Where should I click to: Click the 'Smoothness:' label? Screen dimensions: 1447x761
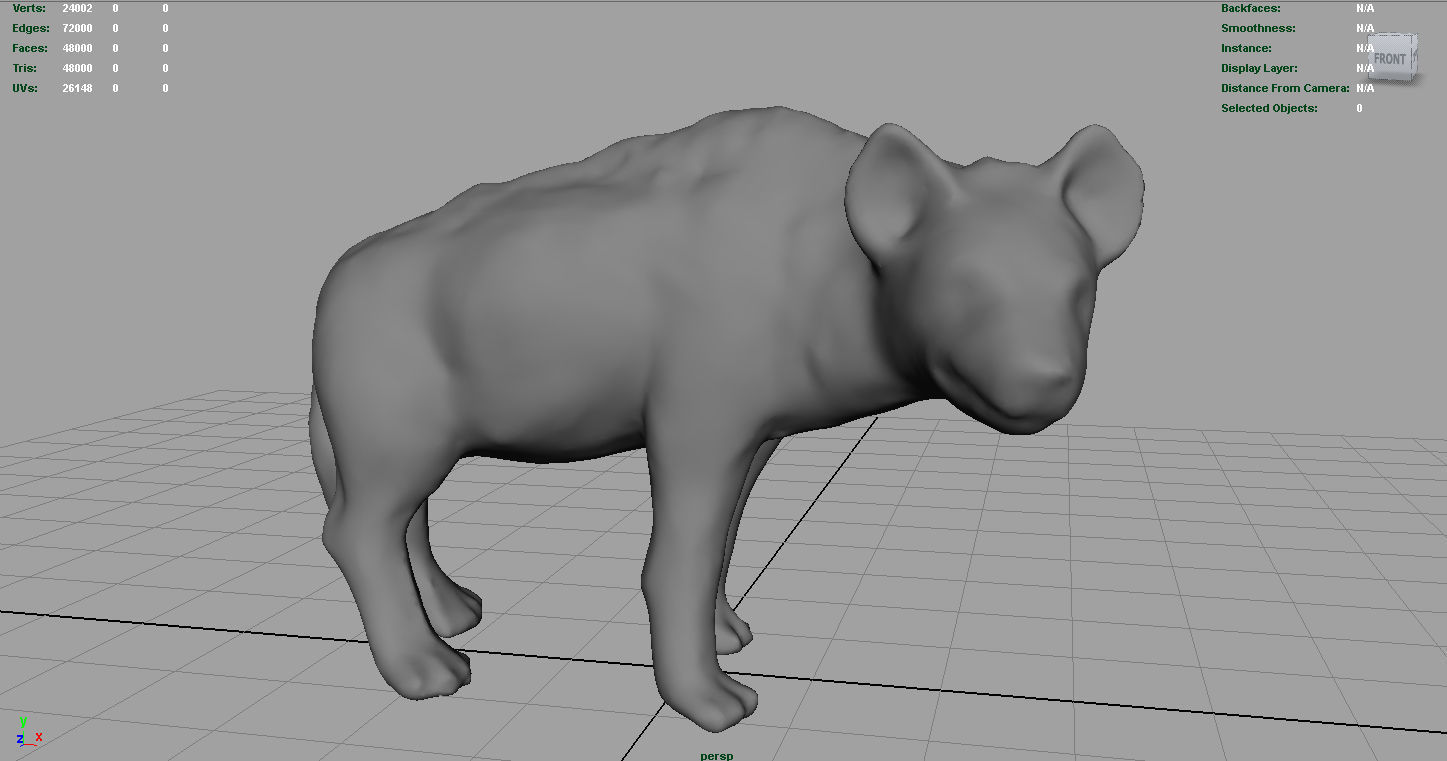[x=1258, y=28]
